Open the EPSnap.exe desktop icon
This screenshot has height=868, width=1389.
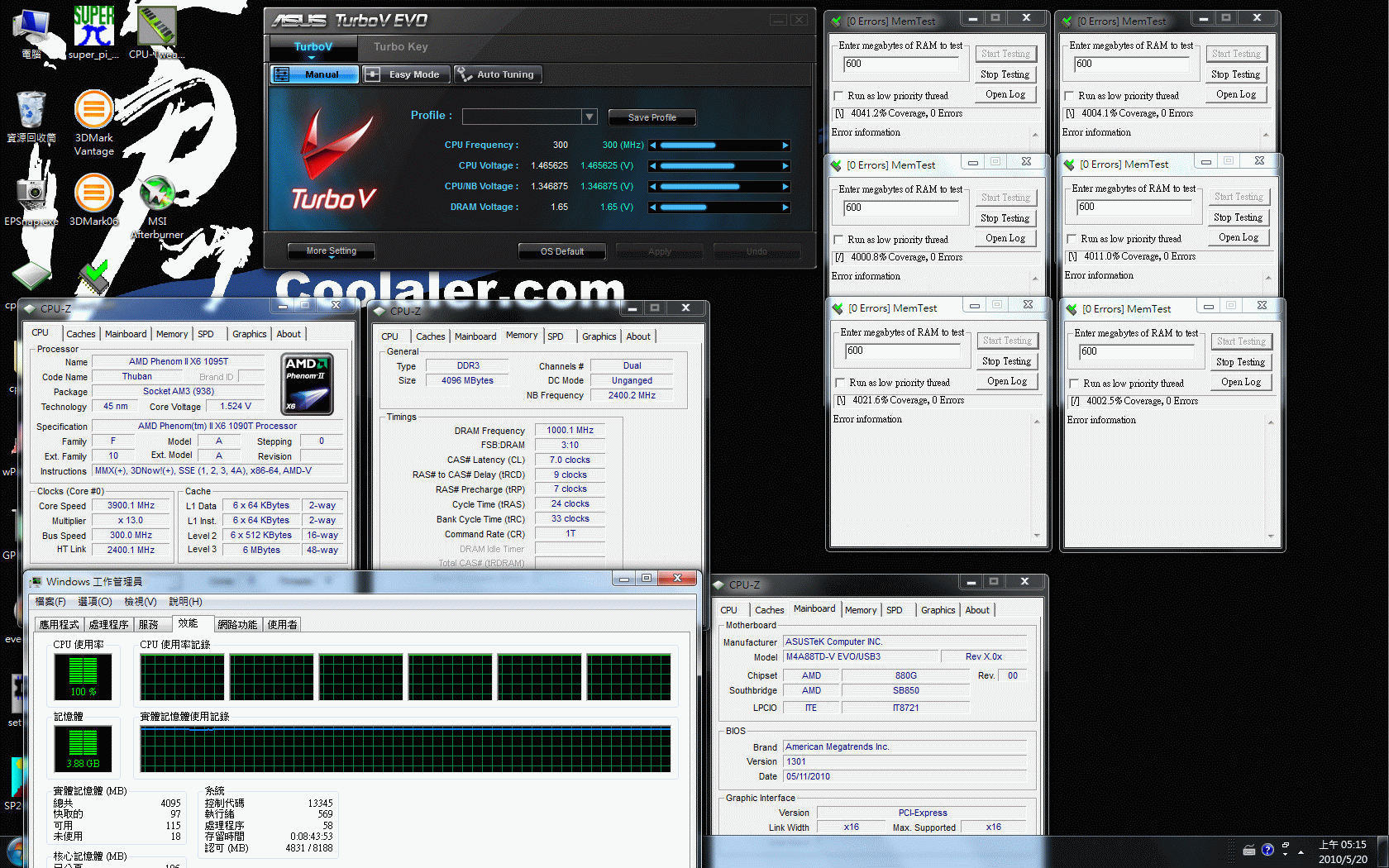tap(31, 201)
